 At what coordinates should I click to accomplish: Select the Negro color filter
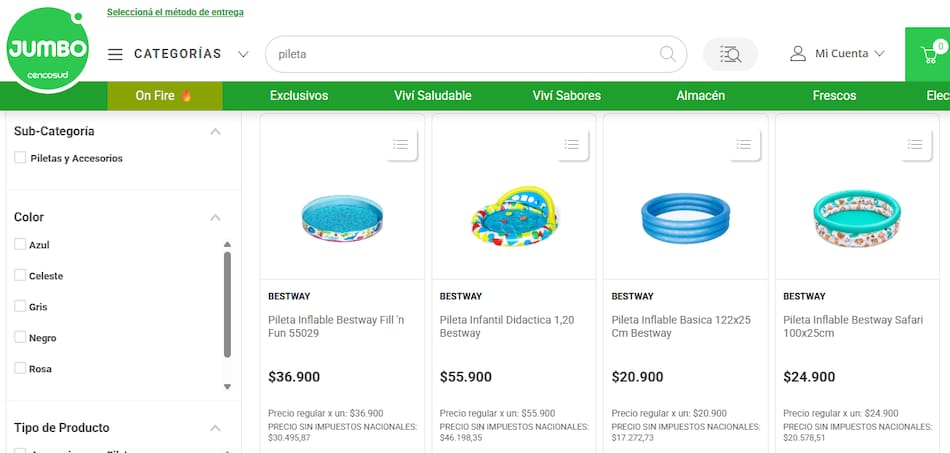pos(20,338)
